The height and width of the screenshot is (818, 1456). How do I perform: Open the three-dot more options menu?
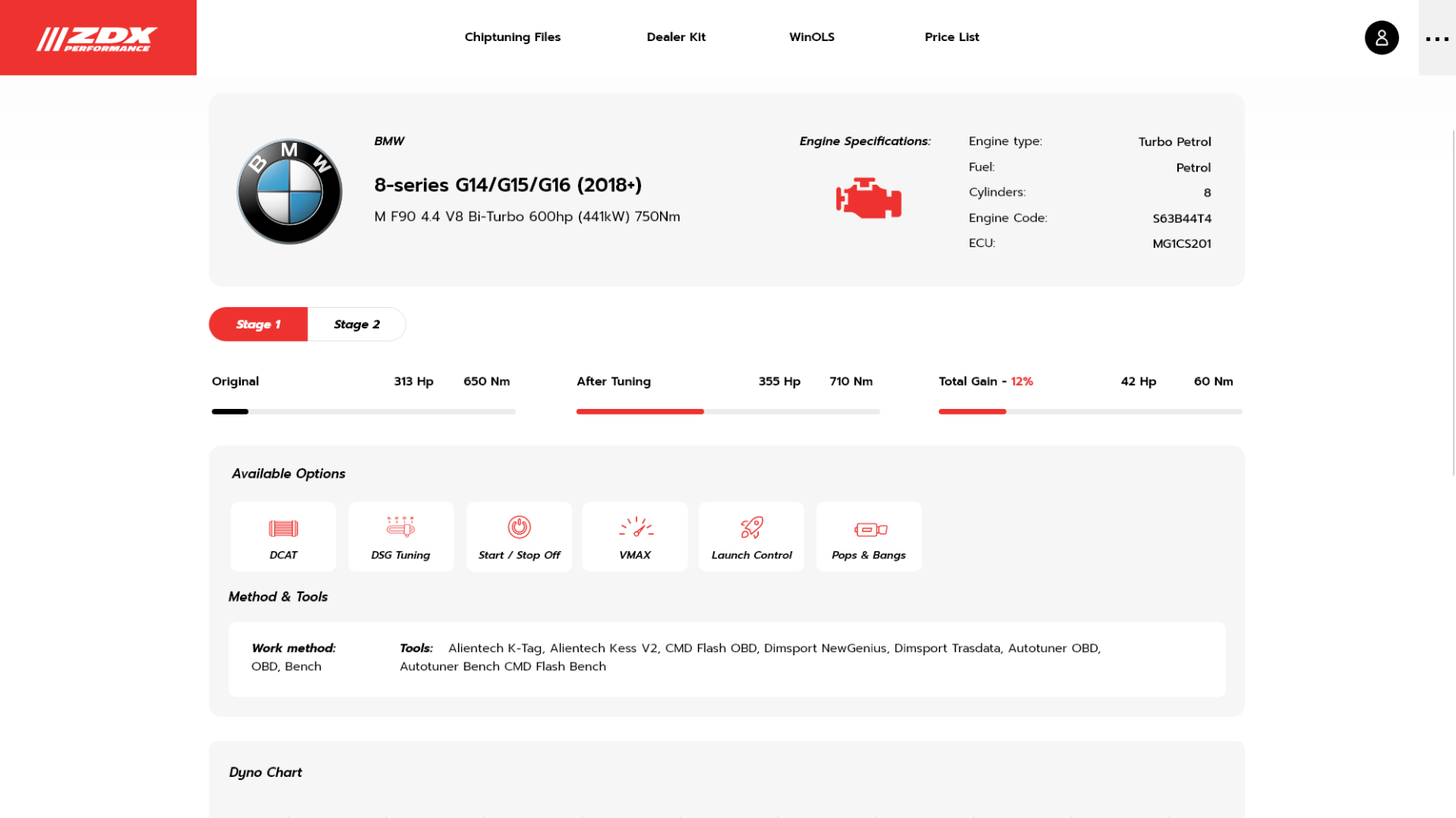(x=1436, y=39)
